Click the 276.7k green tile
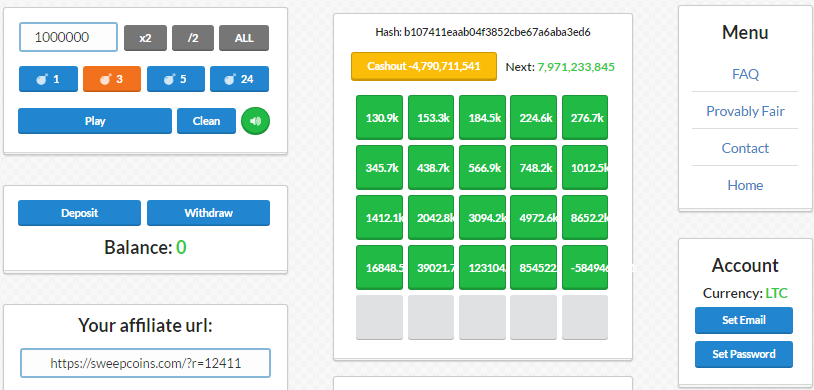Viewport: 814px width, 390px height. tap(585, 117)
